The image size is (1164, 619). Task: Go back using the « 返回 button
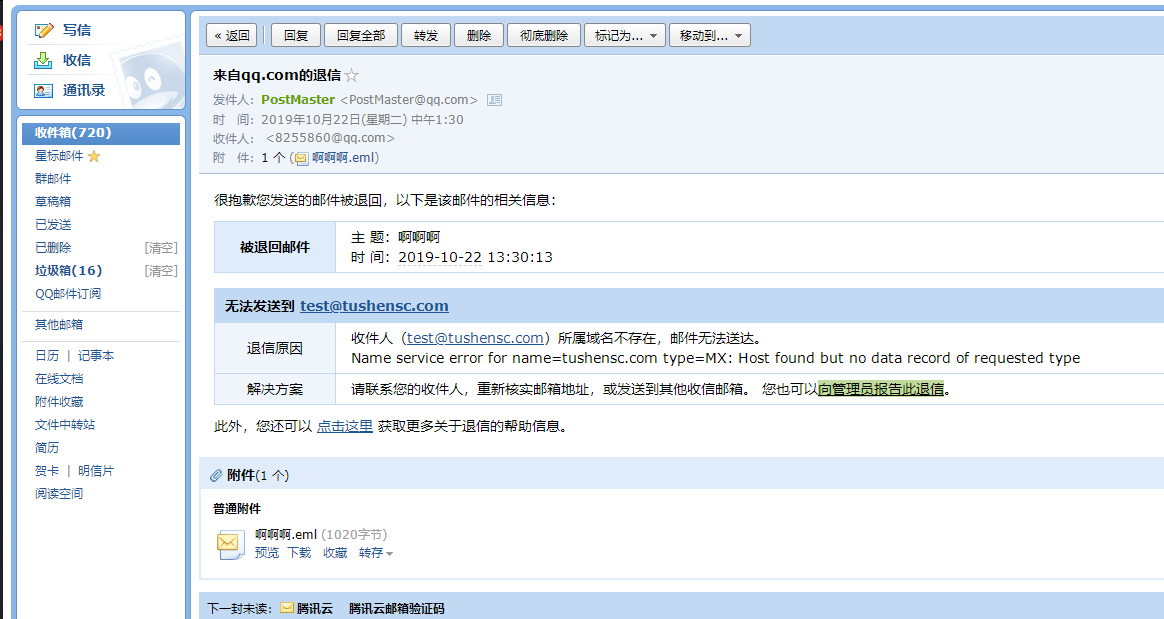232,36
